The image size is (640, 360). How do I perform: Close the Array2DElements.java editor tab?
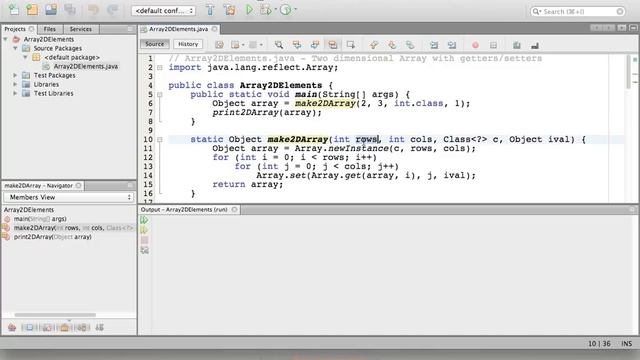pos(214,29)
